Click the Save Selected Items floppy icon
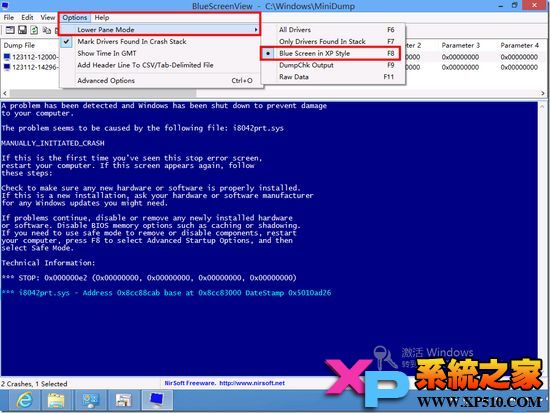This screenshot has height=413, width=550. [22, 30]
